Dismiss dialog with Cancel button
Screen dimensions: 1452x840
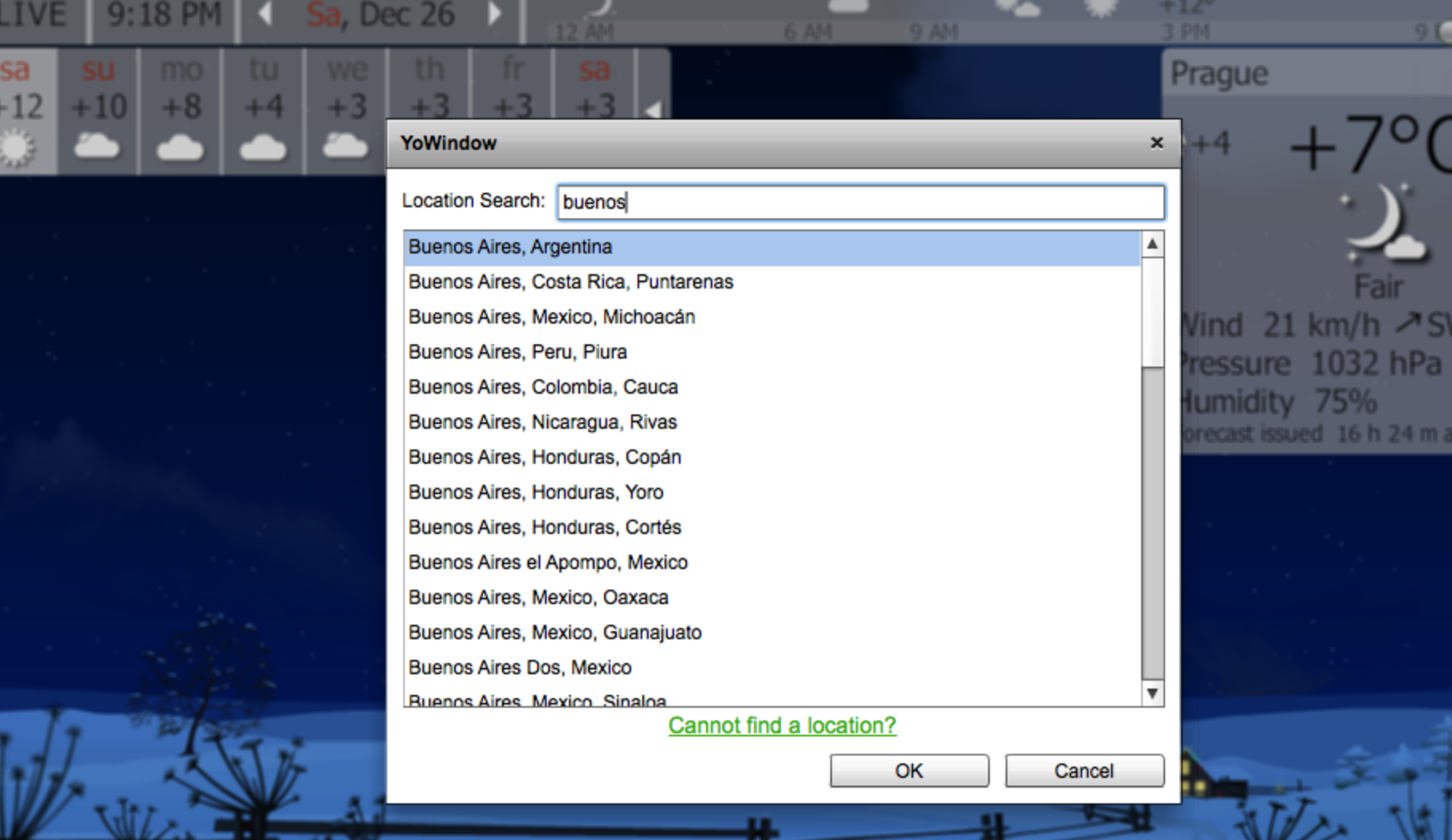(x=1084, y=771)
